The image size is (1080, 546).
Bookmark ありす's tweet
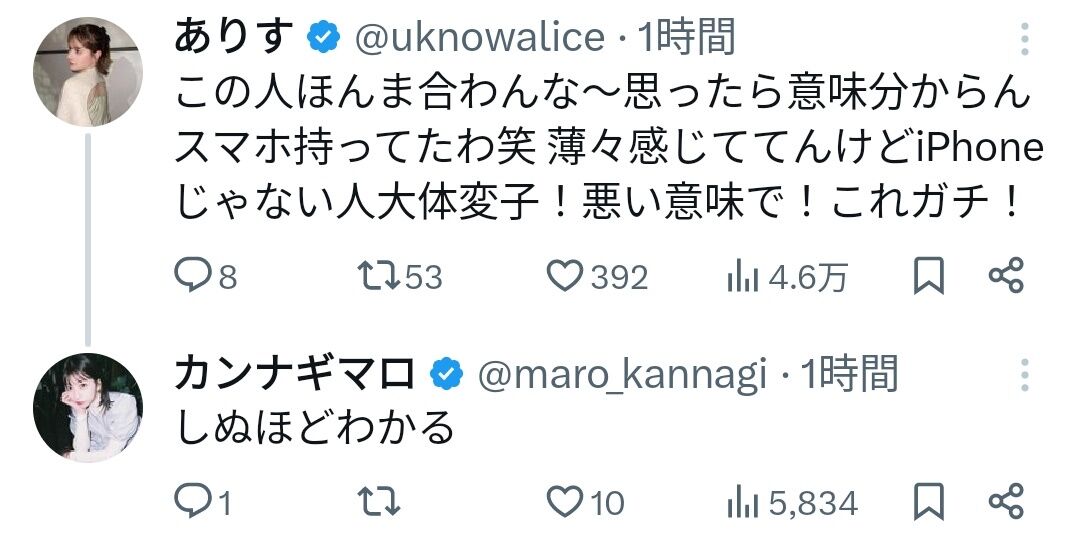click(929, 276)
